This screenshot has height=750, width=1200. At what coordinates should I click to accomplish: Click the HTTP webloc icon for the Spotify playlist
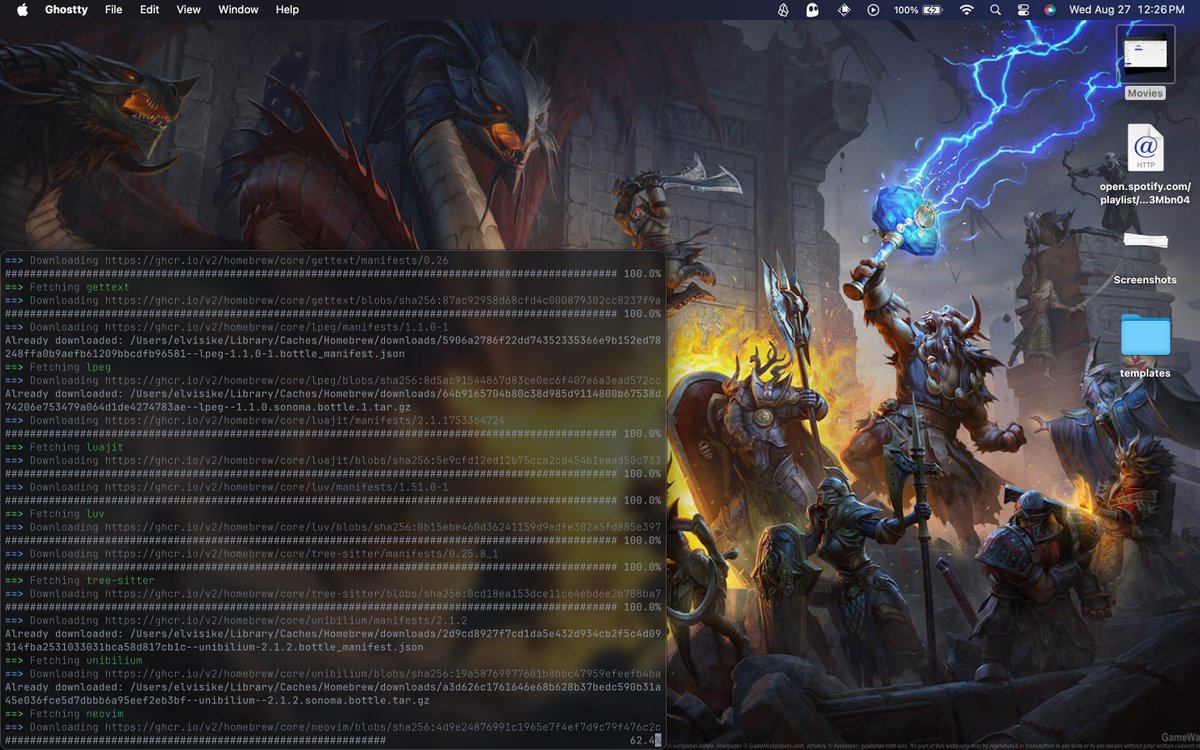point(1144,148)
